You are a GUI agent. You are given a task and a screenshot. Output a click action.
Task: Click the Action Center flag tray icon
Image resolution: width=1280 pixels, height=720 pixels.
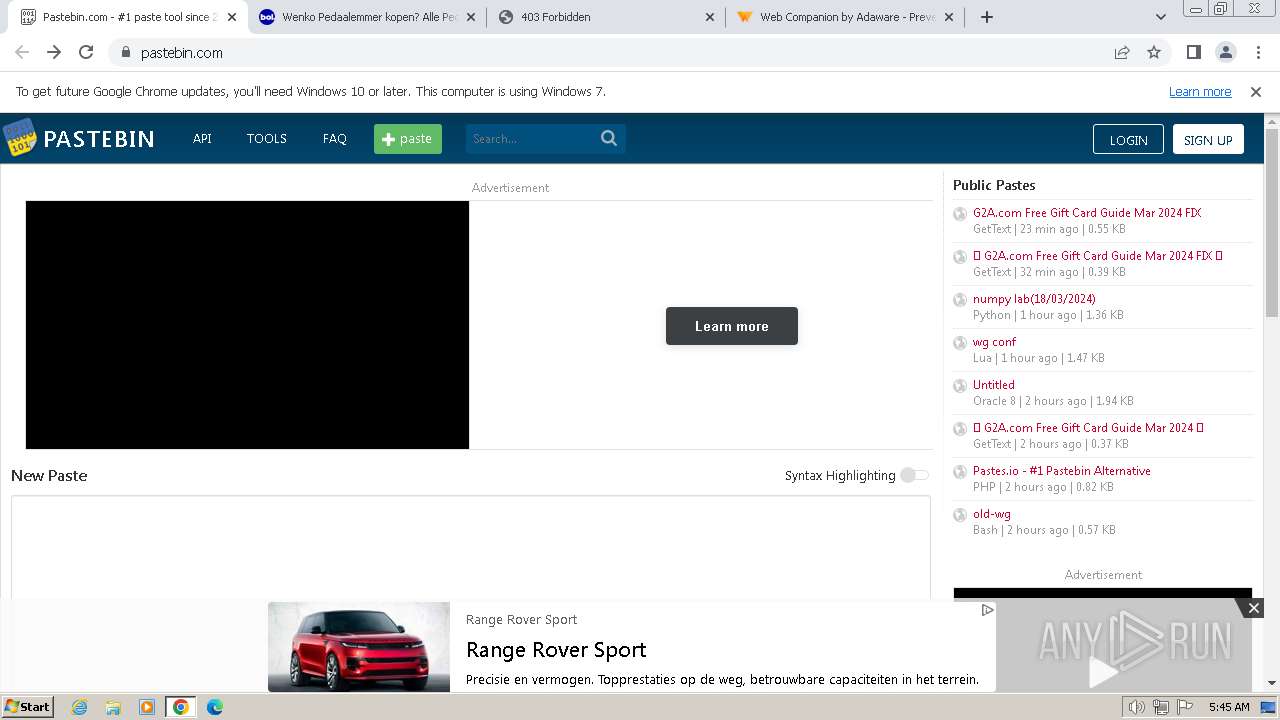pos(1184,707)
